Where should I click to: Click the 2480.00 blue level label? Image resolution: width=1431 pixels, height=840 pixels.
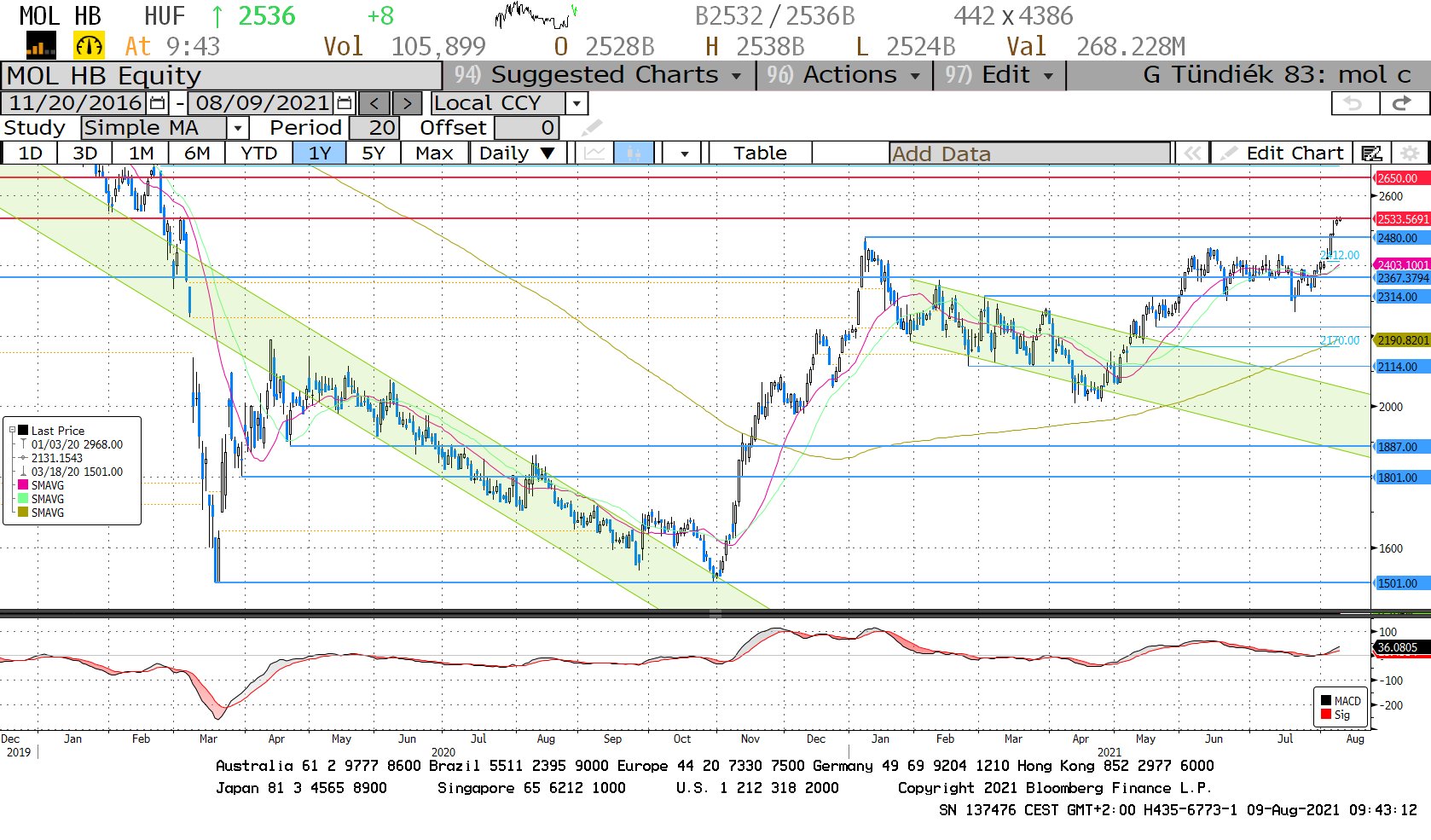[x=1401, y=238]
